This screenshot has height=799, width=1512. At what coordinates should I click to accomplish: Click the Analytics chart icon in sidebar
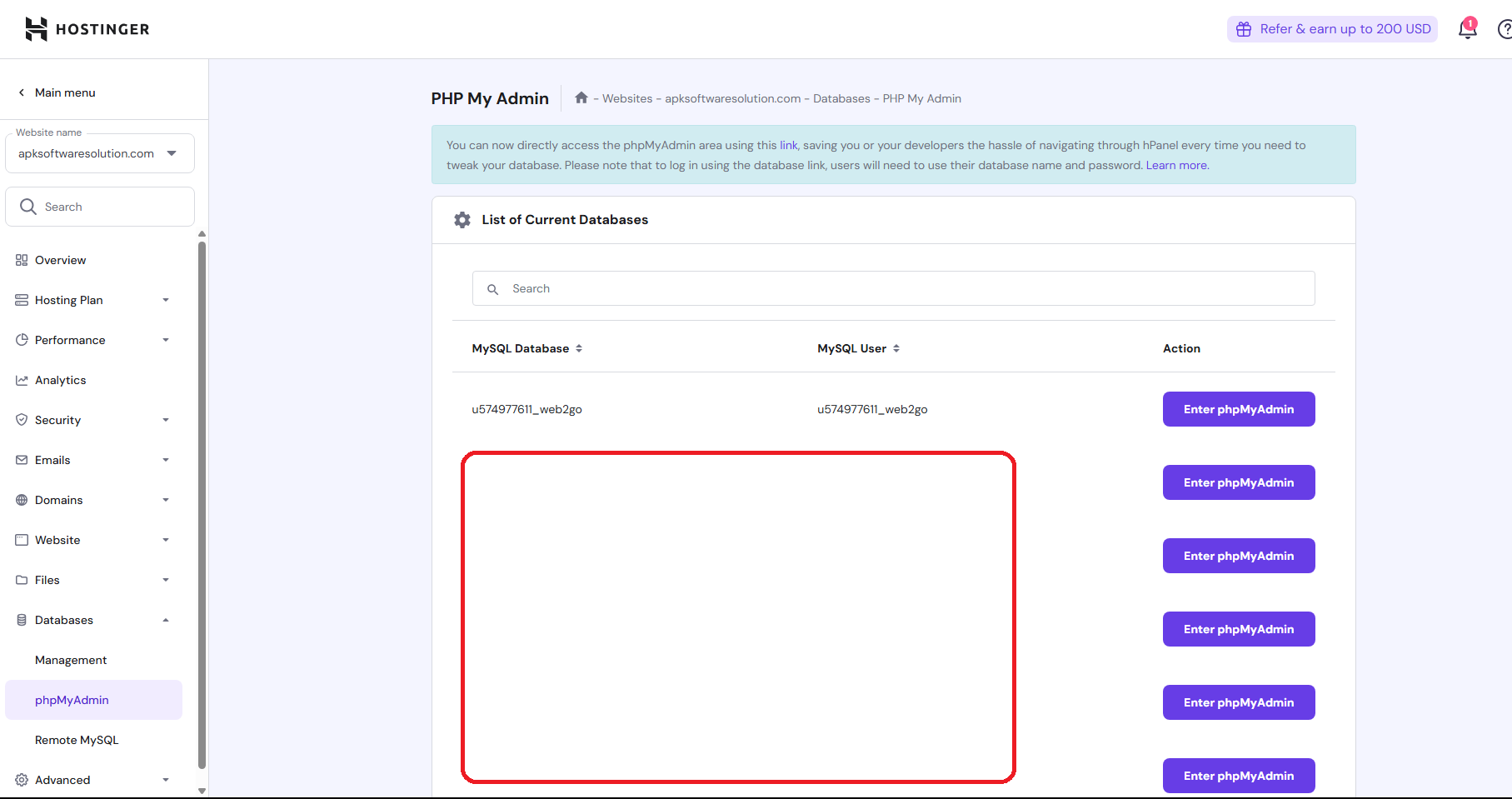click(x=22, y=380)
